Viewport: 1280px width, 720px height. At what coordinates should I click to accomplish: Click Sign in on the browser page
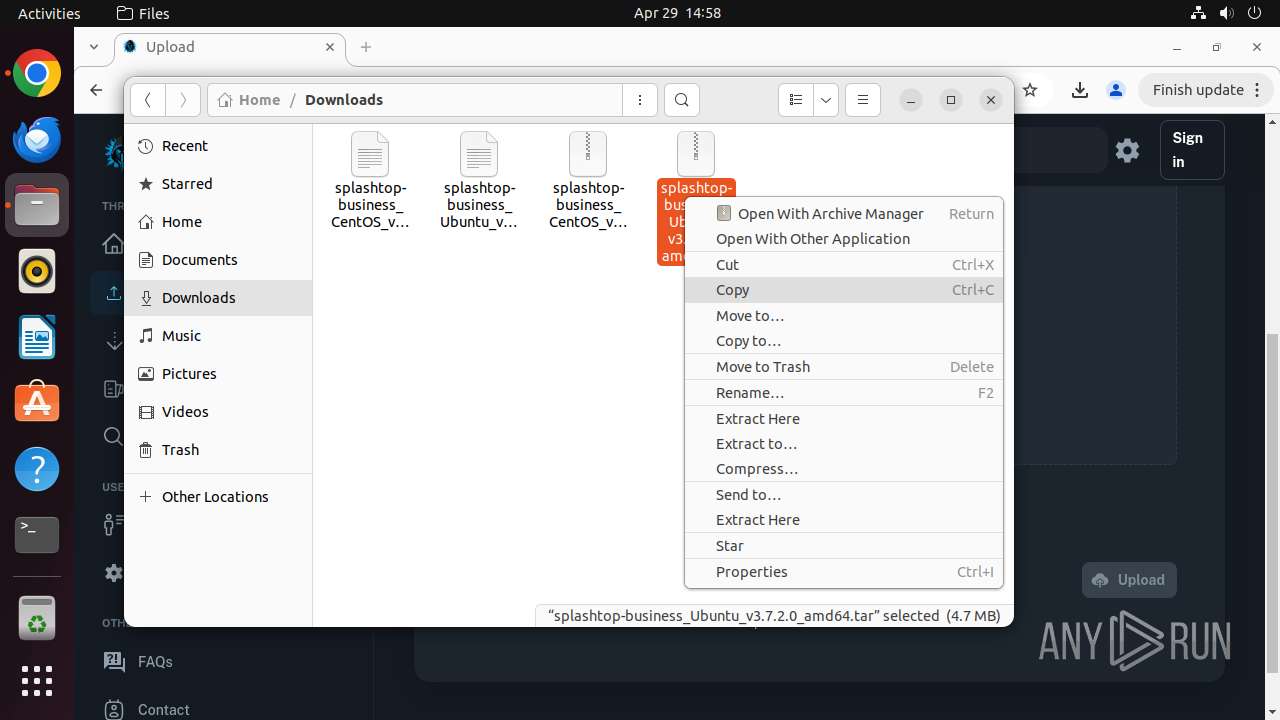(x=1191, y=150)
